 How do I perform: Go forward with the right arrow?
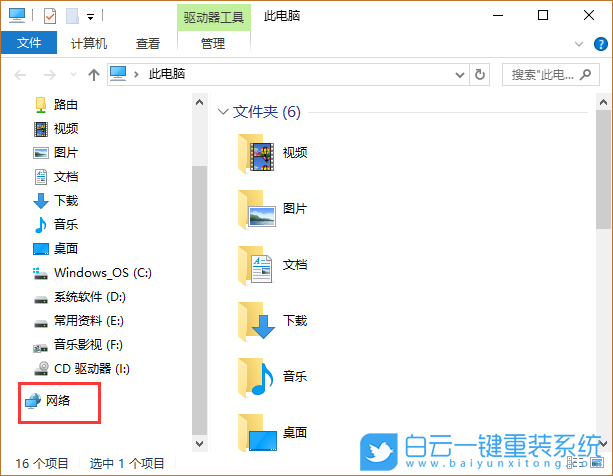click(x=50, y=75)
